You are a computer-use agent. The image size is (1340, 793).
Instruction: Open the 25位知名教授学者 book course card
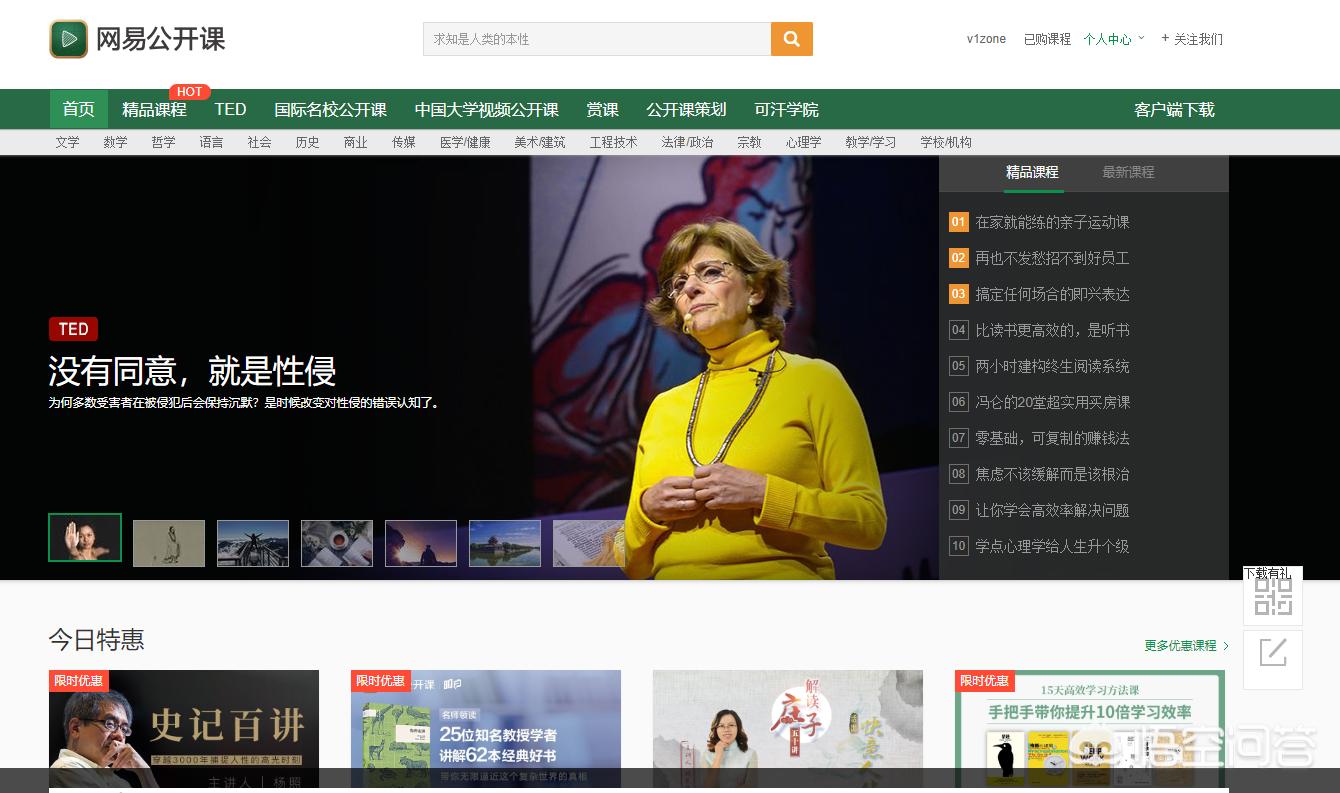click(x=486, y=730)
